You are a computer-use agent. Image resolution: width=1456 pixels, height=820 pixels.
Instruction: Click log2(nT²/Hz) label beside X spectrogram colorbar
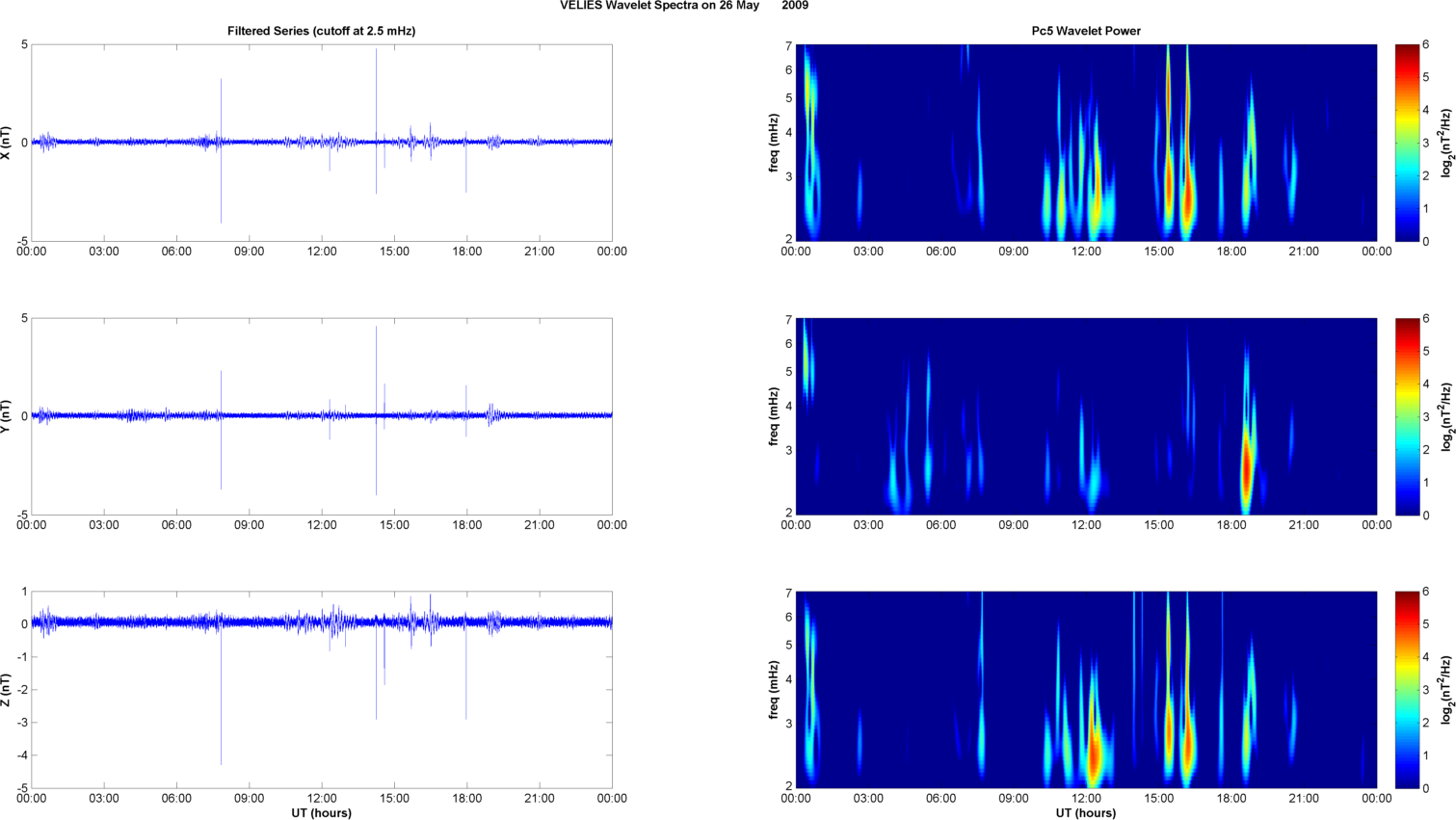(1446, 143)
